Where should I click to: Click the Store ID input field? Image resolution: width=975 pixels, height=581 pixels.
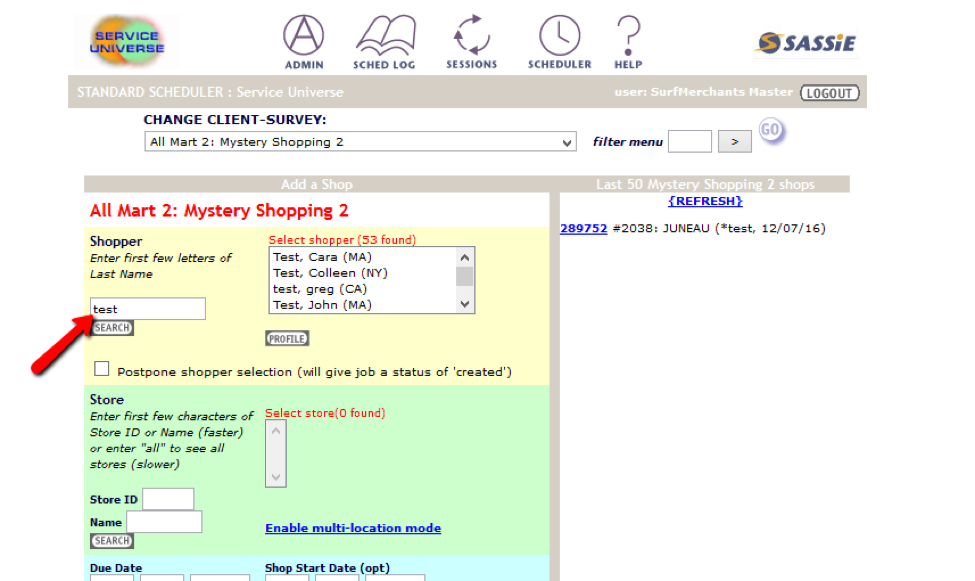[168, 499]
